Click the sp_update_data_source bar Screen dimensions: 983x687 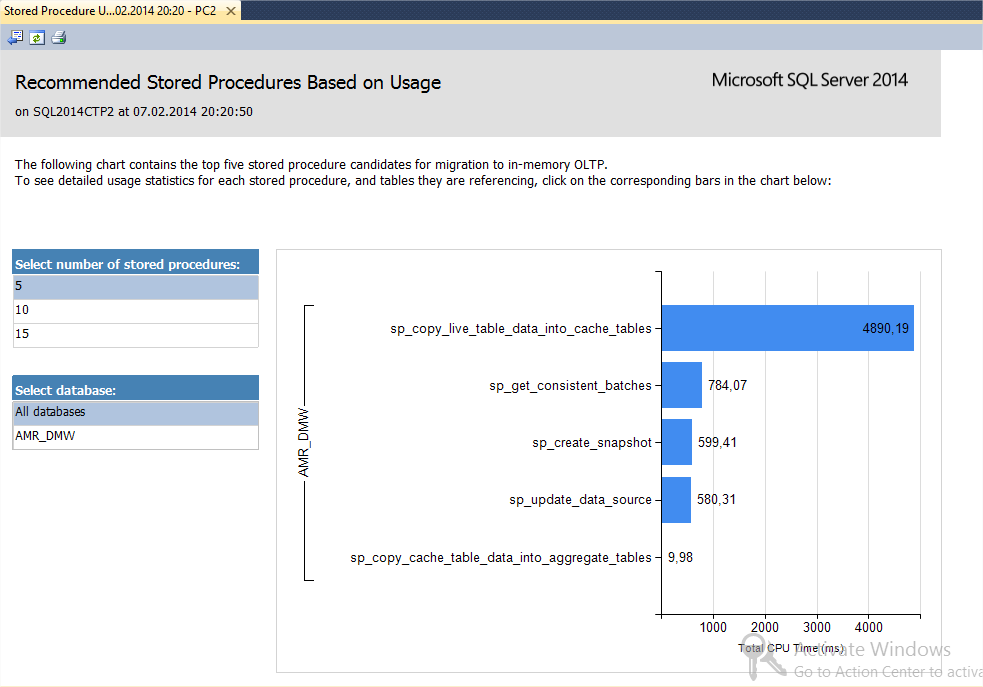676,500
